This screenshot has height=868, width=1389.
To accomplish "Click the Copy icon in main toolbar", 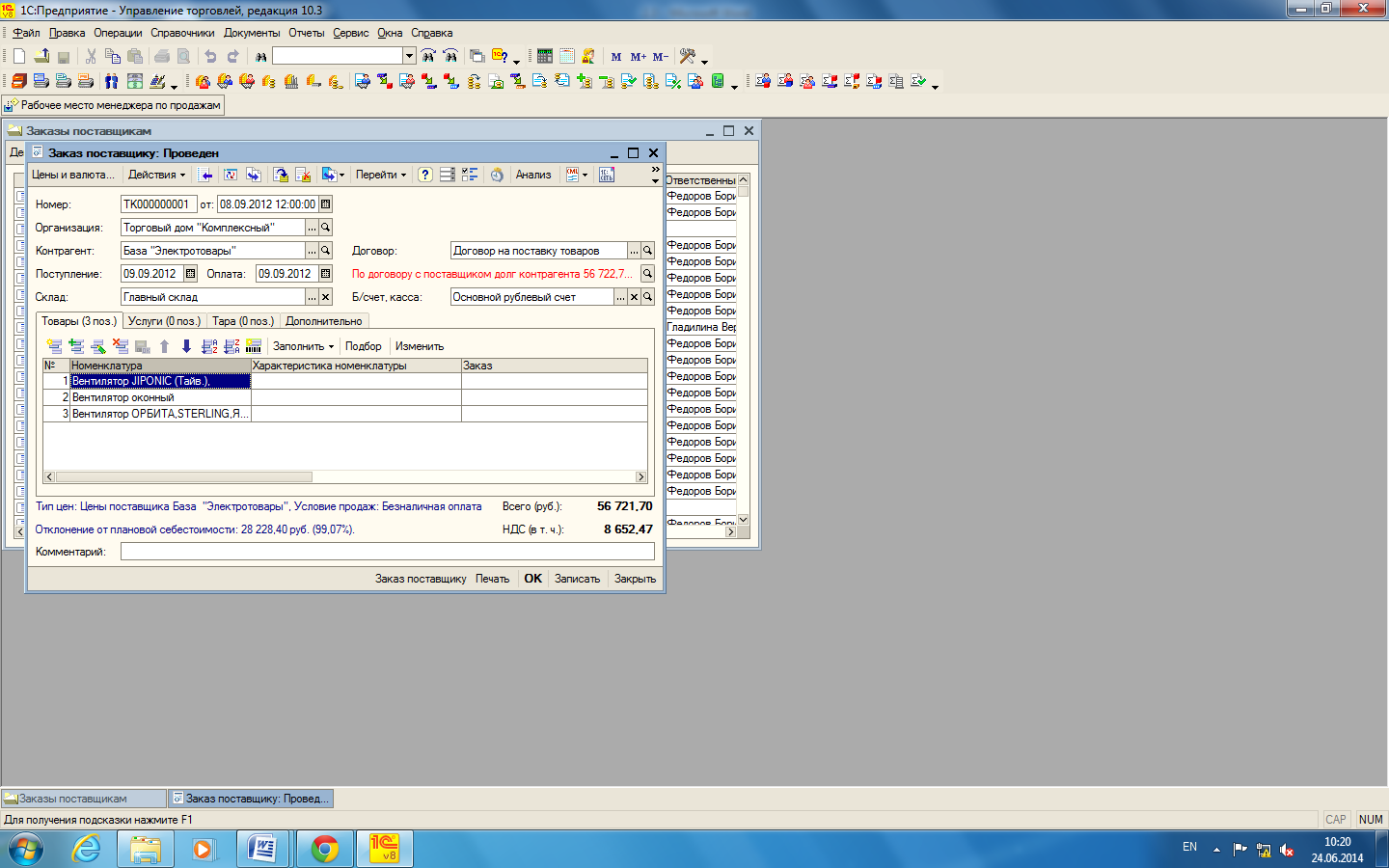I will [113, 57].
